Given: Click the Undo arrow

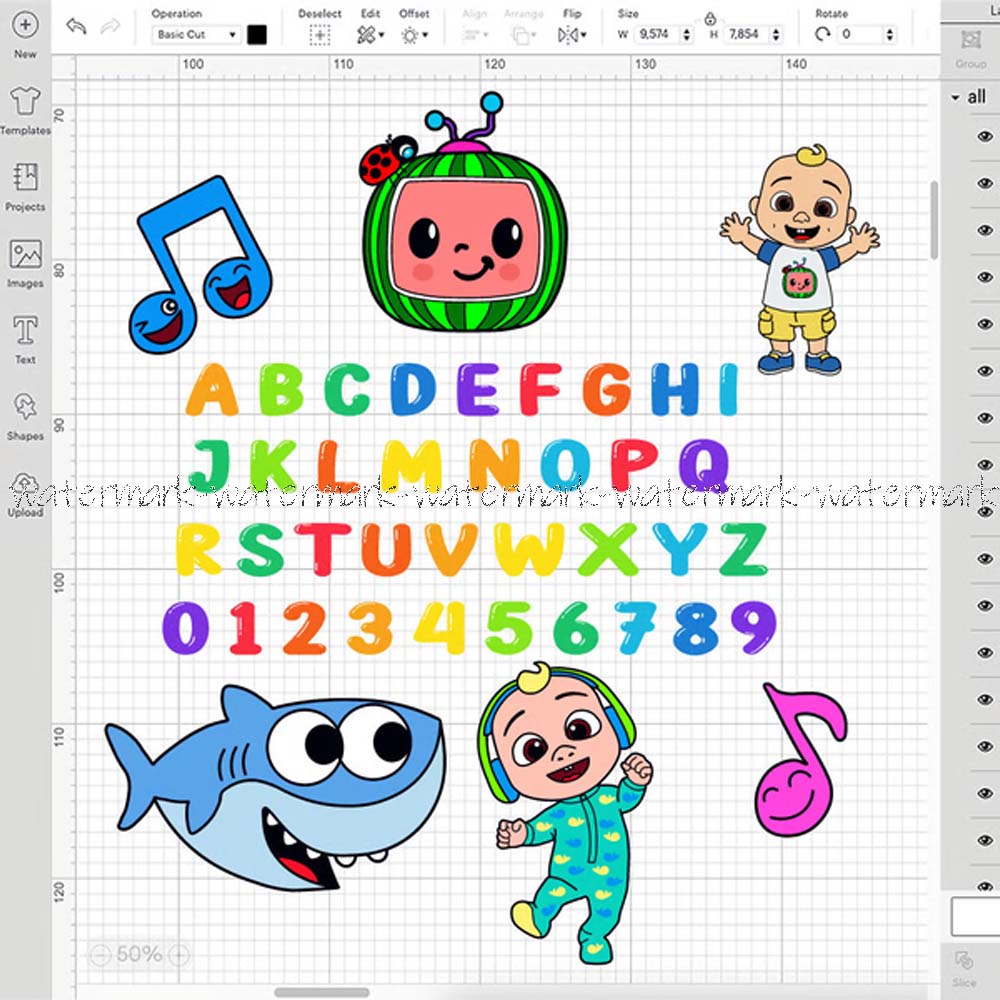Looking at the screenshot, I should (x=76, y=27).
